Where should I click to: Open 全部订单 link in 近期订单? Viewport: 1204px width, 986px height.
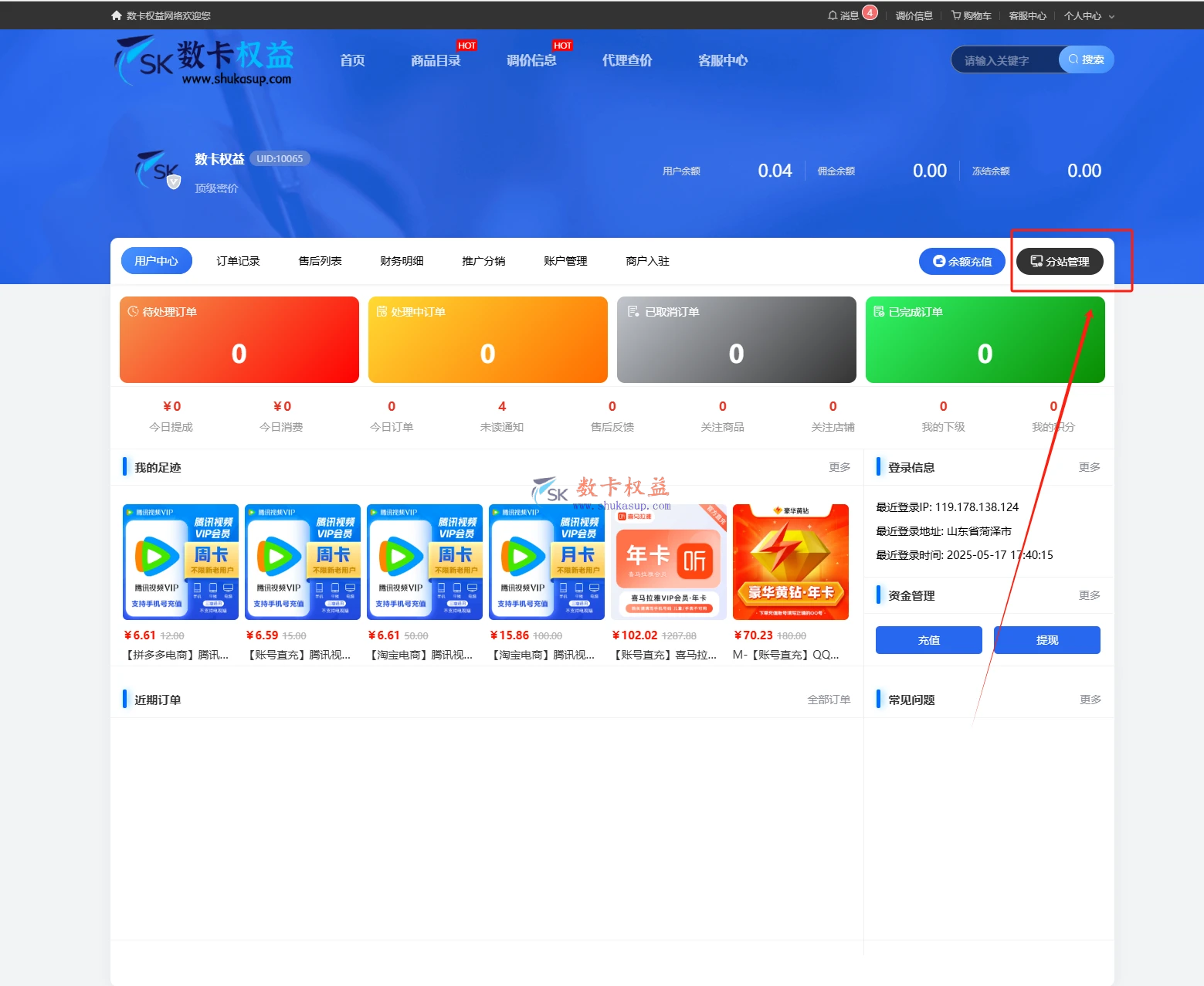pos(829,700)
